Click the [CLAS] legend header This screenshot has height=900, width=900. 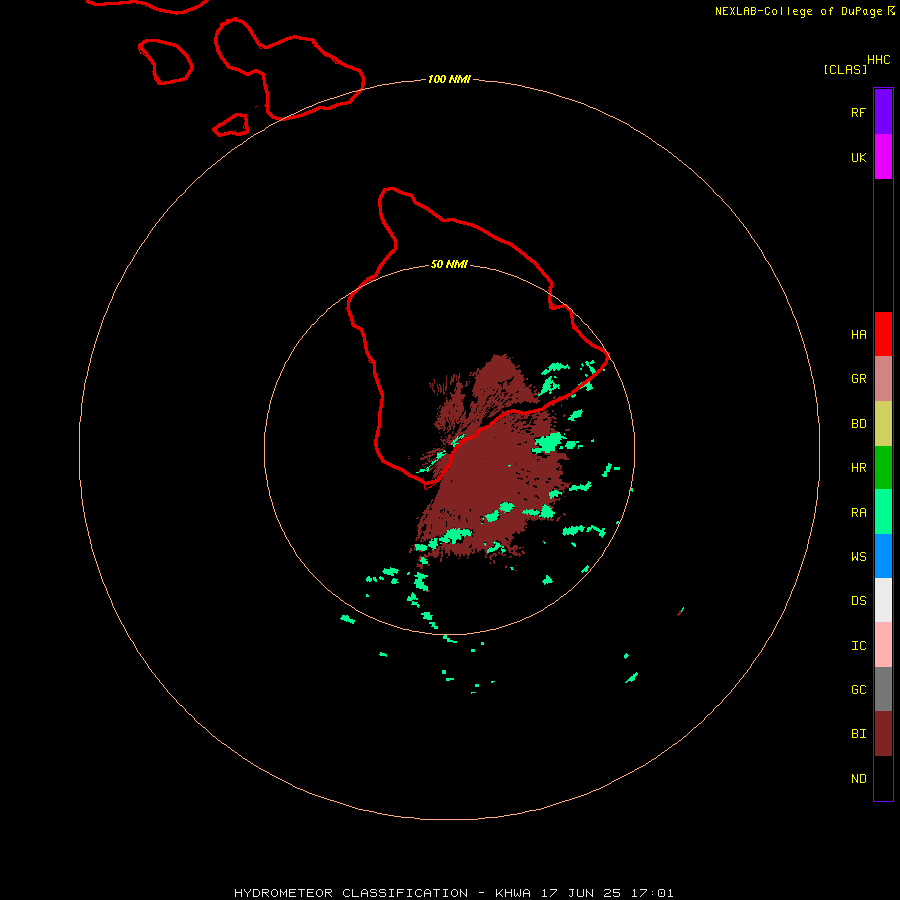click(845, 69)
